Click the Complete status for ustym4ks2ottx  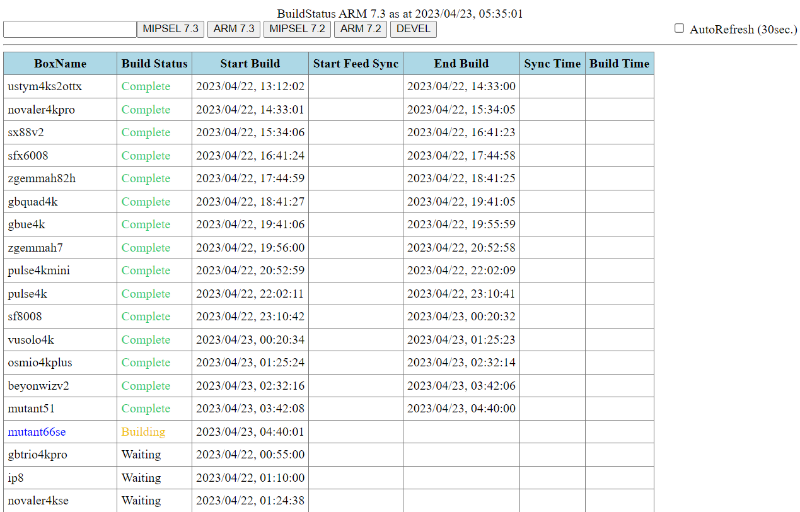[x=146, y=86]
